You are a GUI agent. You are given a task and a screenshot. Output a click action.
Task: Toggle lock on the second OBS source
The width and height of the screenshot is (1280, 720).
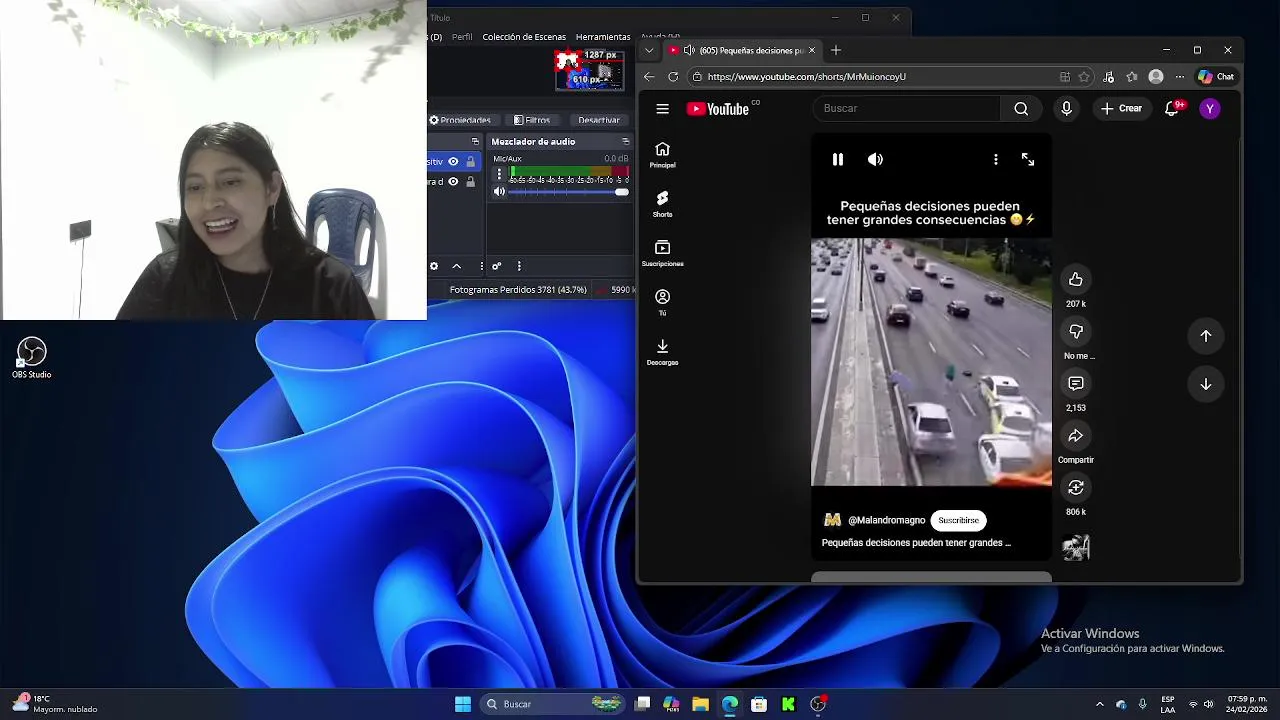click(470, 182)
